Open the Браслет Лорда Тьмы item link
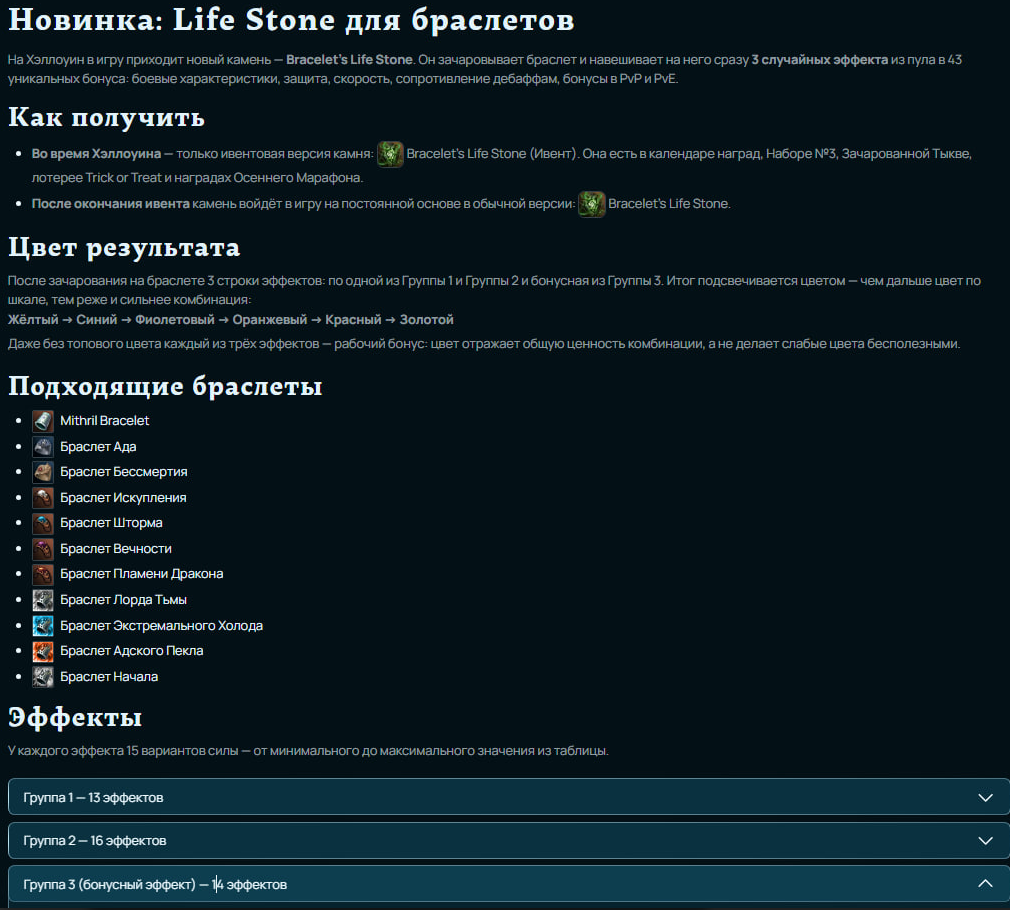Viewport: 1010px width, 910px height. click(123, 599)
